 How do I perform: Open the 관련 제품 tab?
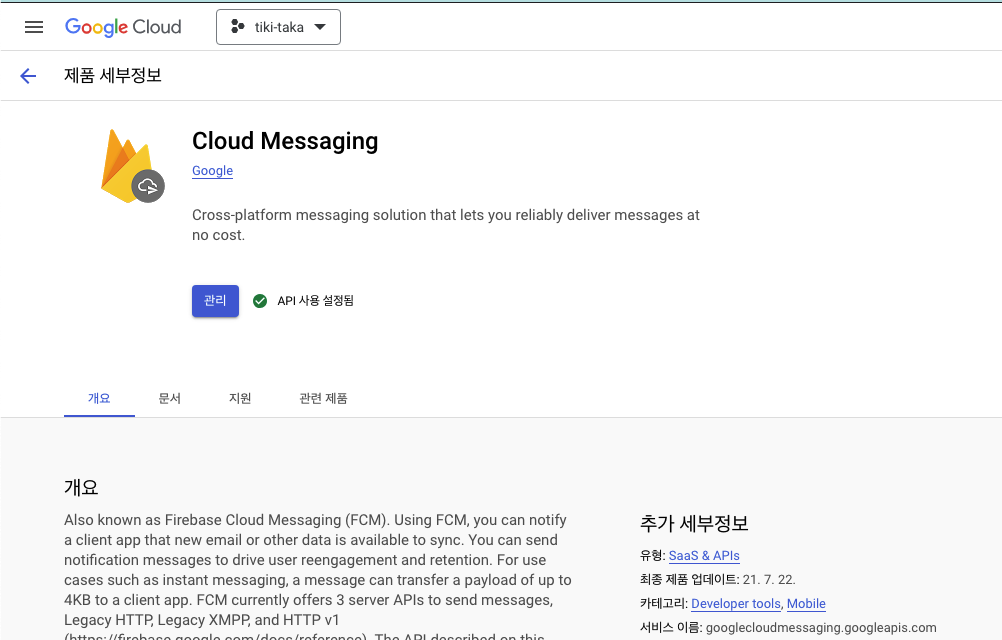[x=323, y=399]
